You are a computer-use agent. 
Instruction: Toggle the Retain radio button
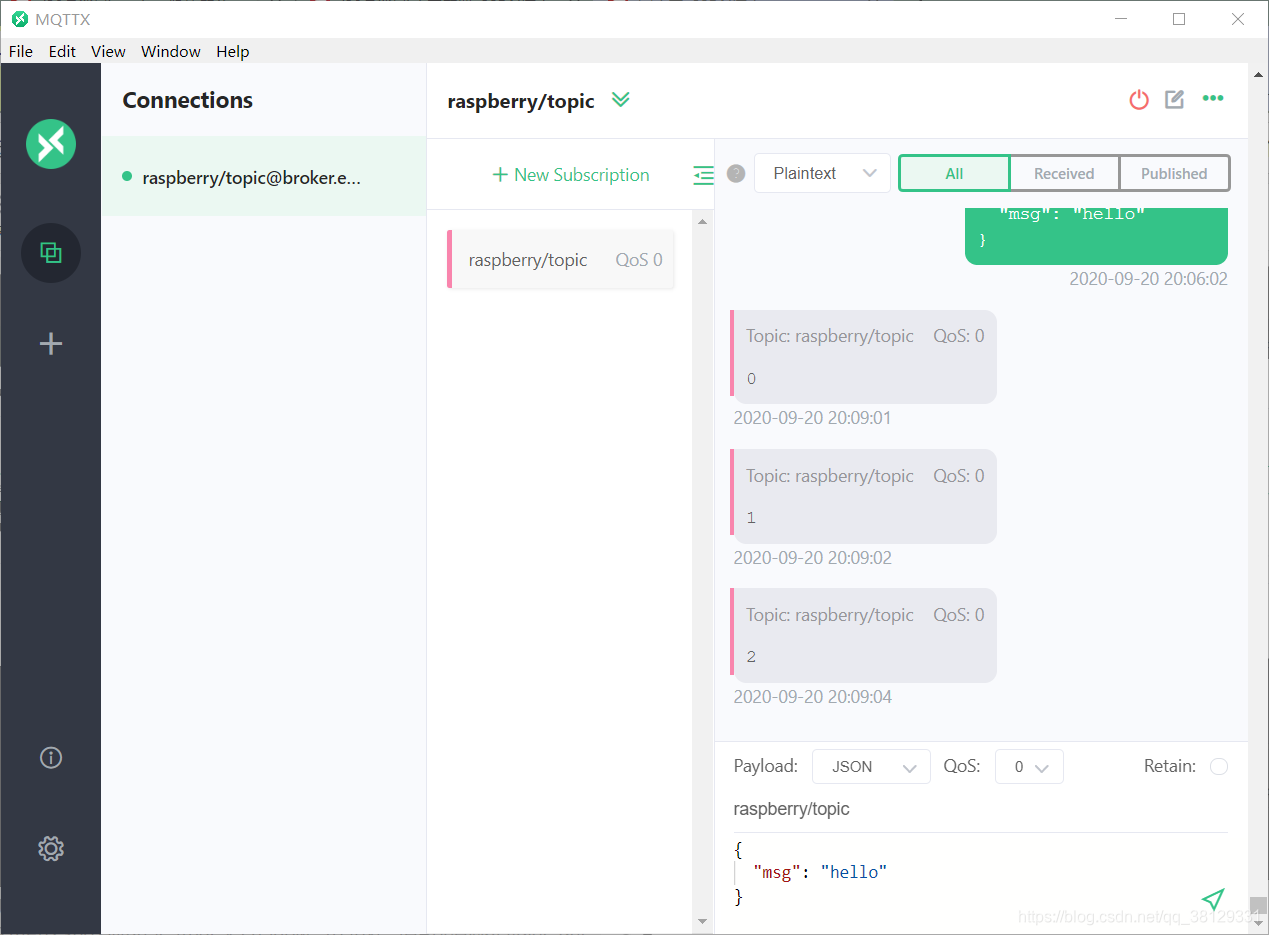pyautogui.click(x=1219, y=767)
